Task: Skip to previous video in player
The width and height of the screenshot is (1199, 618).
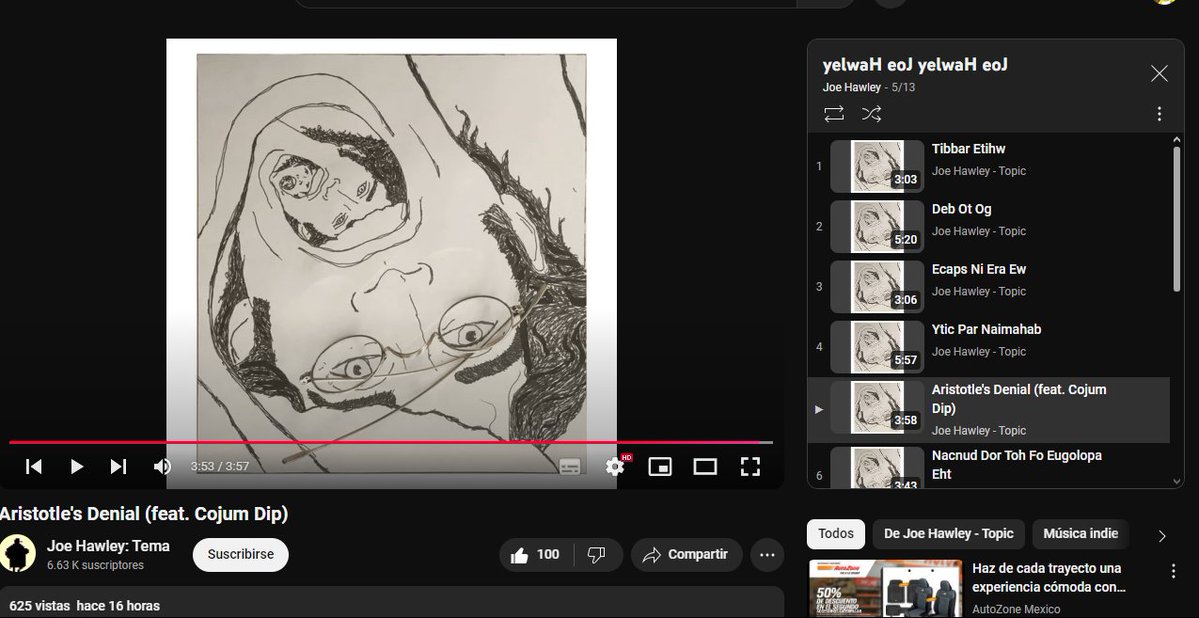Action: [x=34, y=467]
